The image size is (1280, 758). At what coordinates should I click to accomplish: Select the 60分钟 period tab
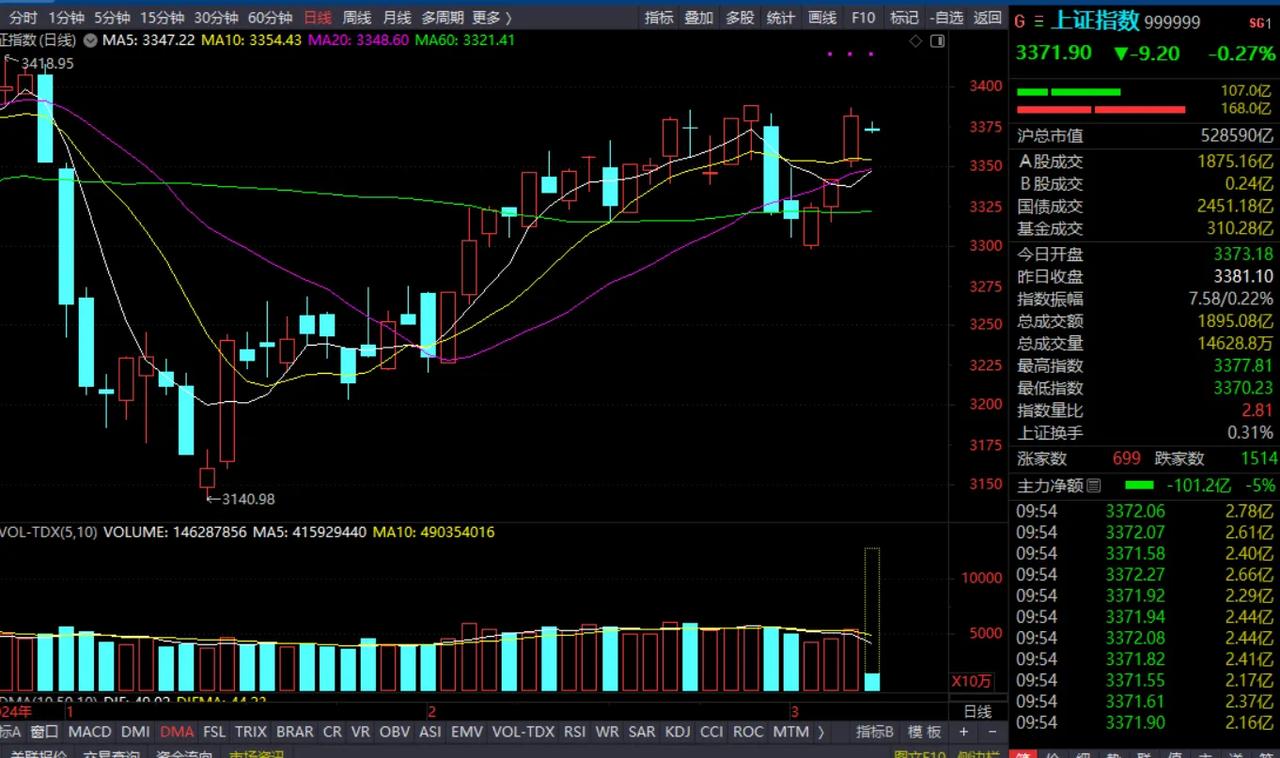270,18
